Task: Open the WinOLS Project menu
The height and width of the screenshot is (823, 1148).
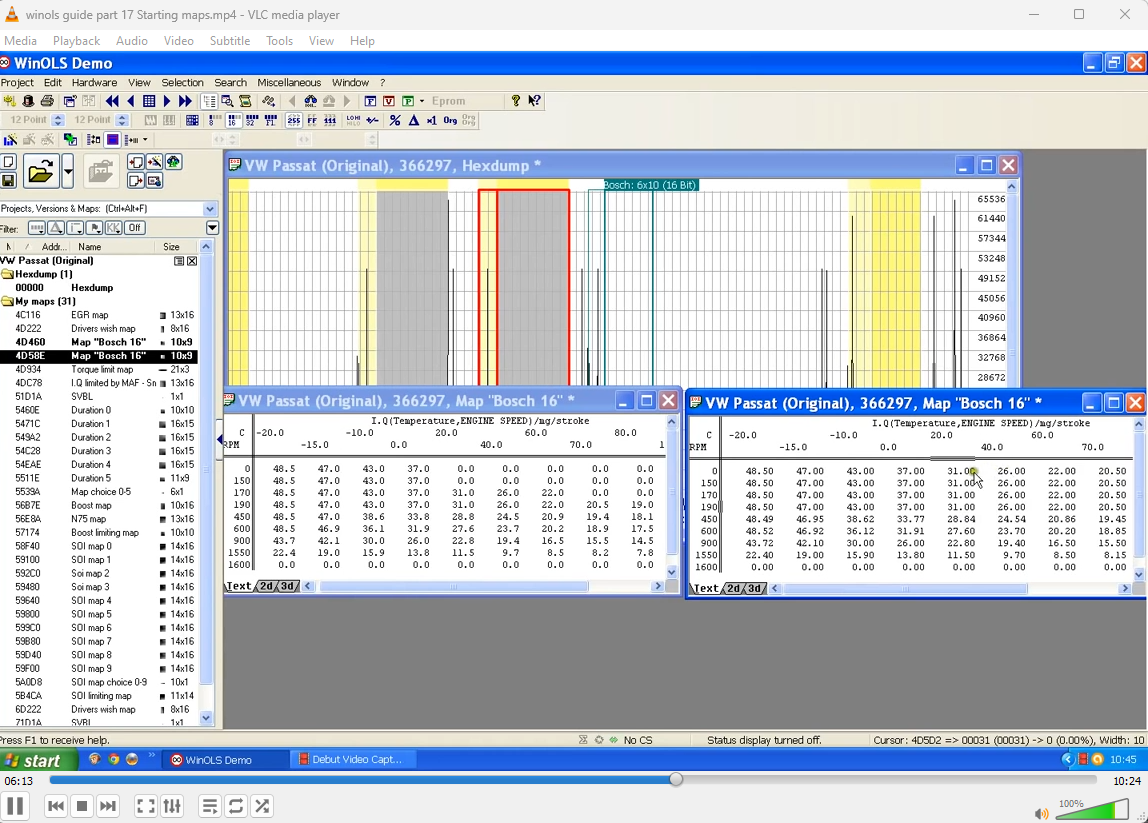Action: tap(17, 83)
